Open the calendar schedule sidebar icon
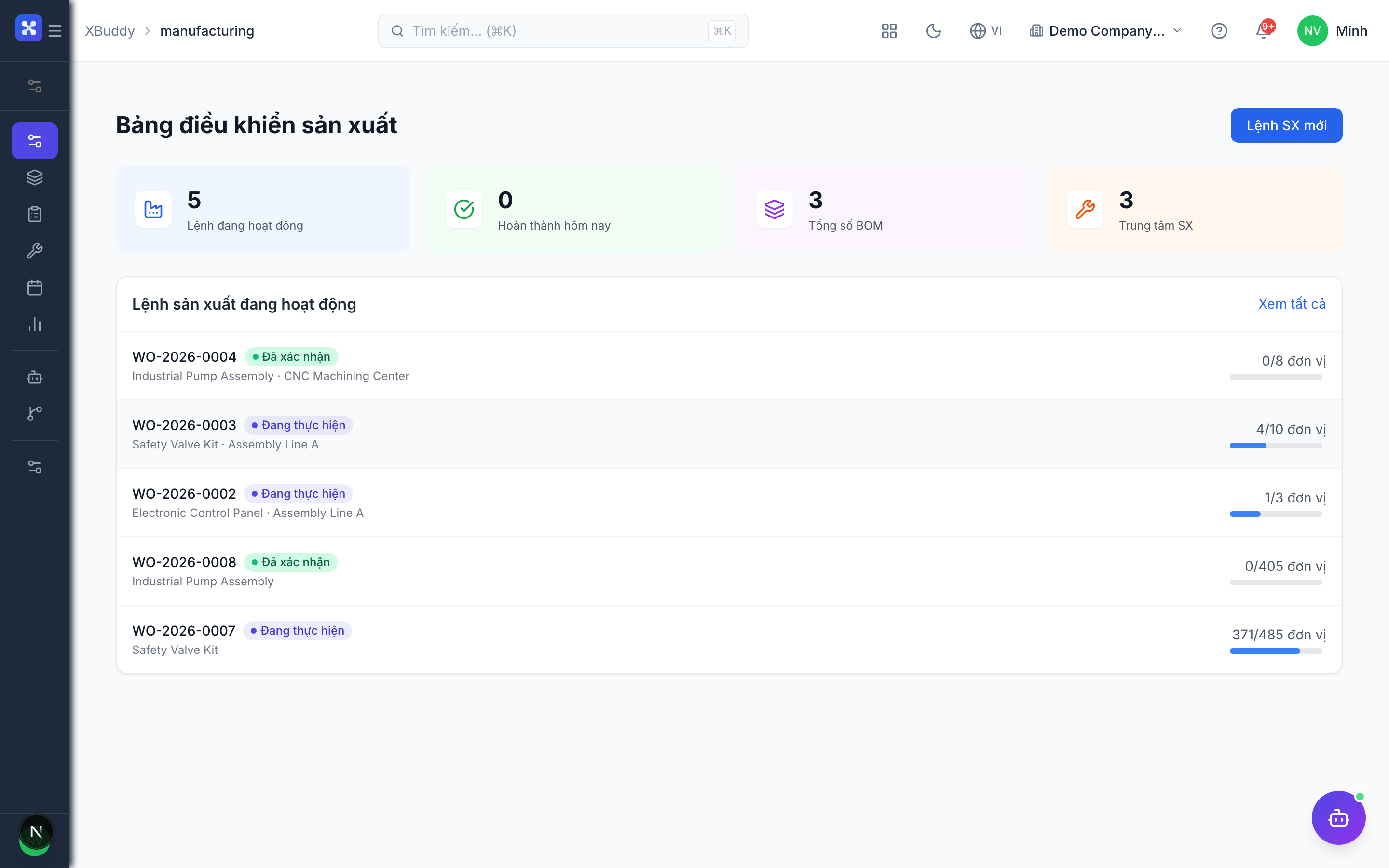 coord(34,287)
